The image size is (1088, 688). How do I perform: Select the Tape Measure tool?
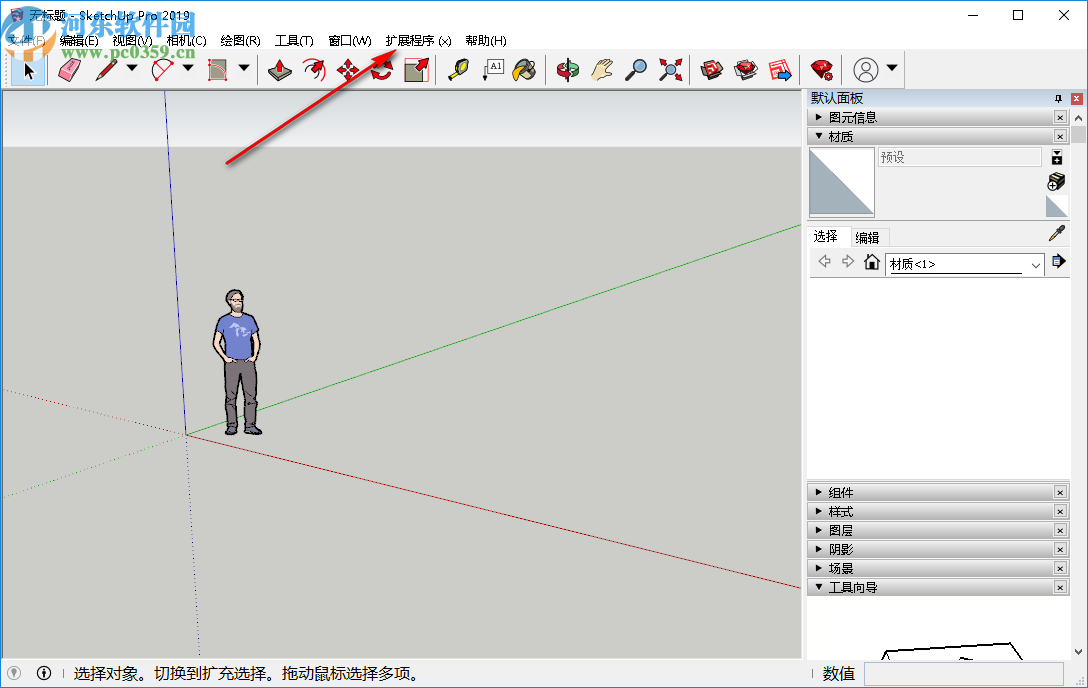pyautogui.click(x=458, y=70)
